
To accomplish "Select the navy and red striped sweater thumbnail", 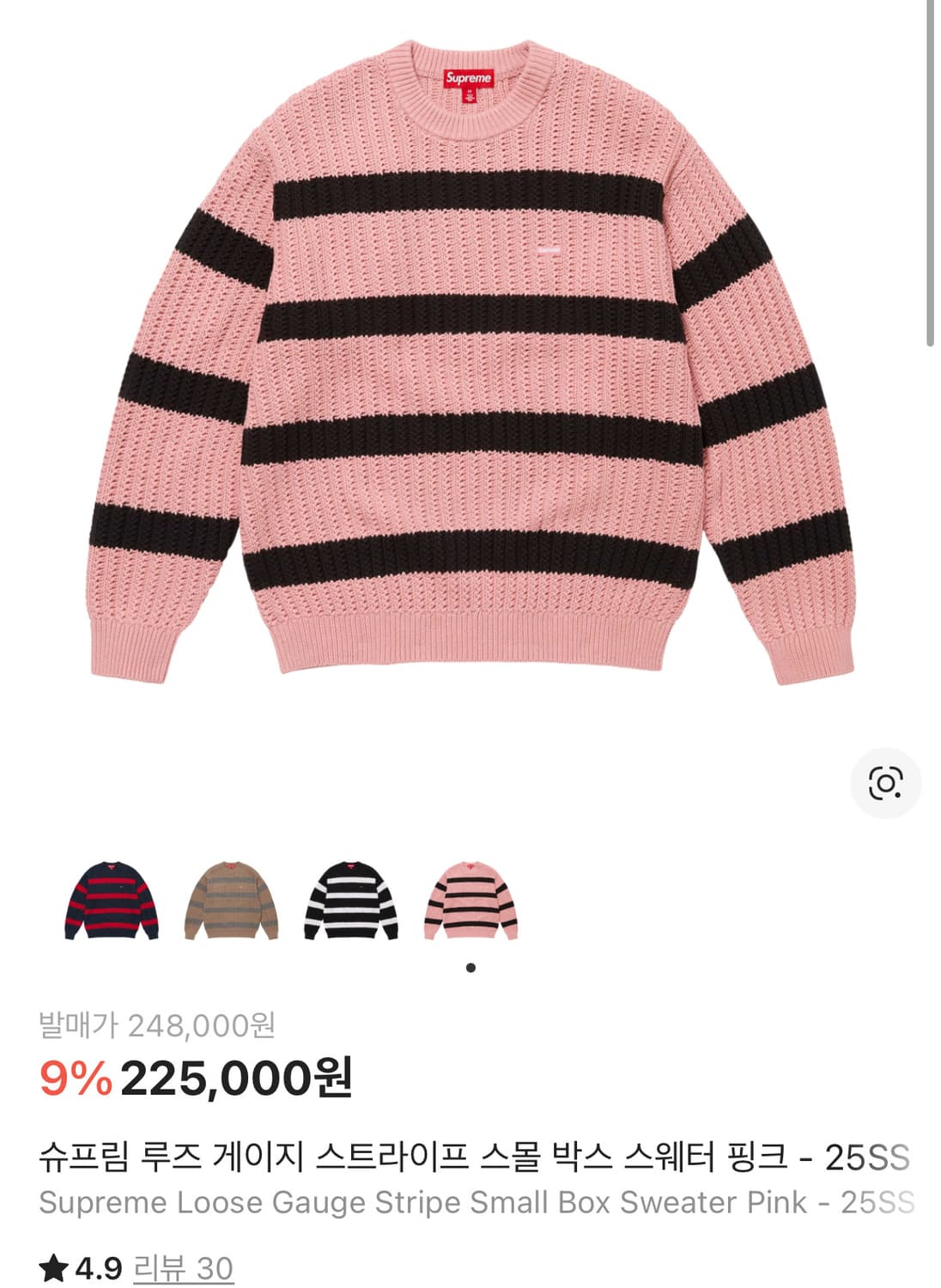I will tap(112, 900).
